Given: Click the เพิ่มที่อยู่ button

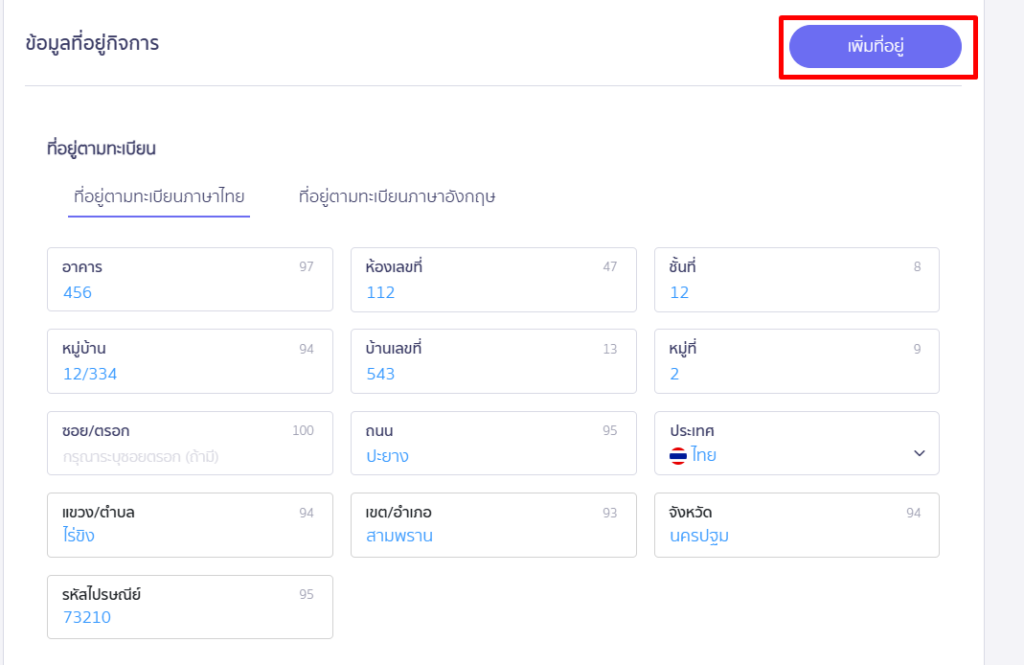Looking at the screenshot, I should pyautogui.click(x=875, y=47).
